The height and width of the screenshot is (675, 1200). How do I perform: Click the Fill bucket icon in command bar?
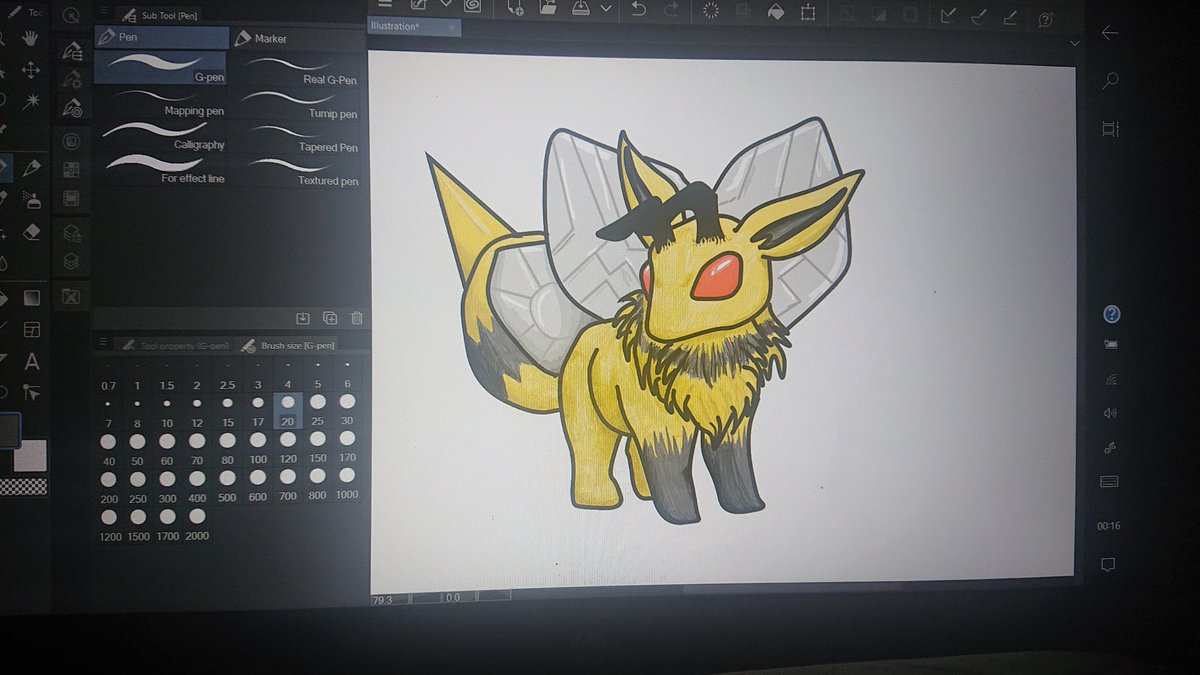pyautogui.click(x=776, y=11)
